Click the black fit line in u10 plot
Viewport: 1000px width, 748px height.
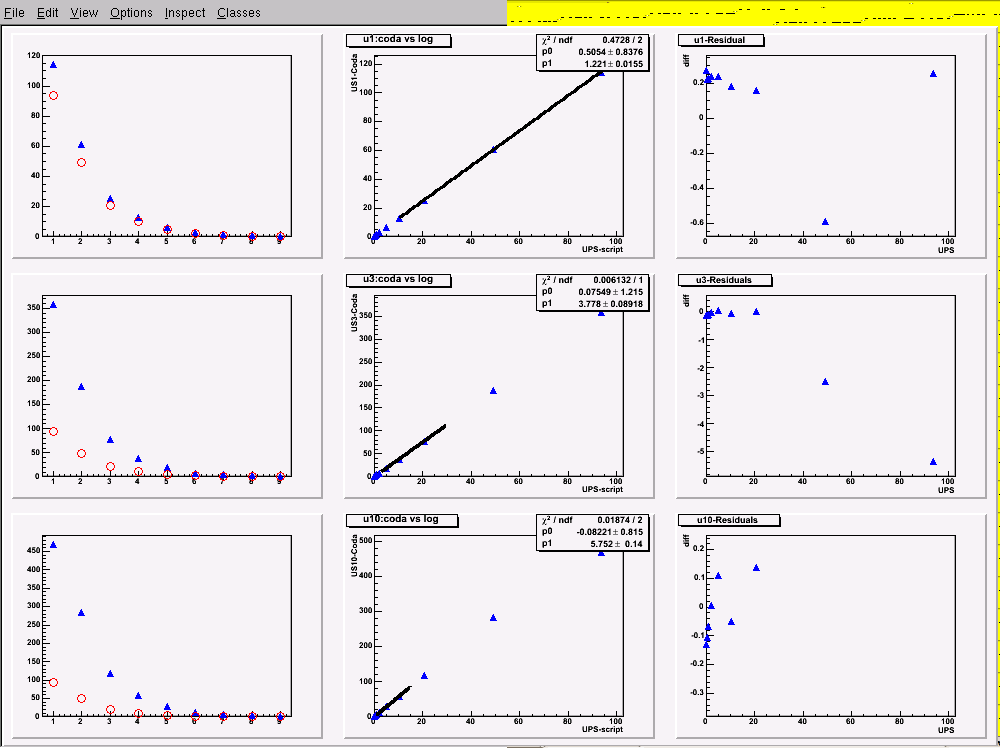pos(393,700)
